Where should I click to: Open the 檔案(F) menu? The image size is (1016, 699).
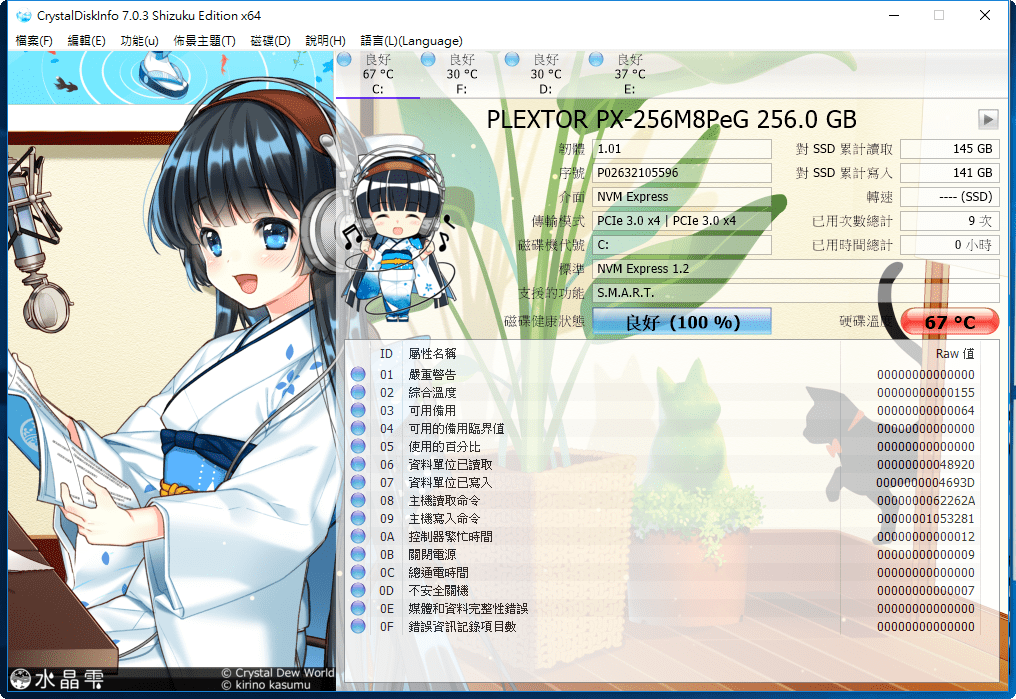[x=34, y=41]
